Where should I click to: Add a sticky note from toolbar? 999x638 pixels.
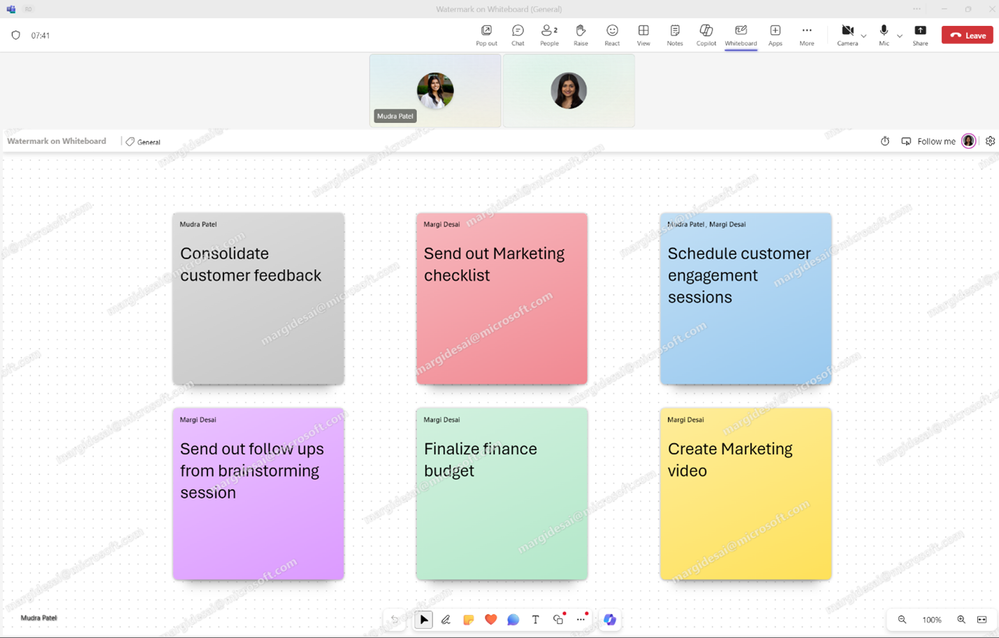[x=468, y=619]
